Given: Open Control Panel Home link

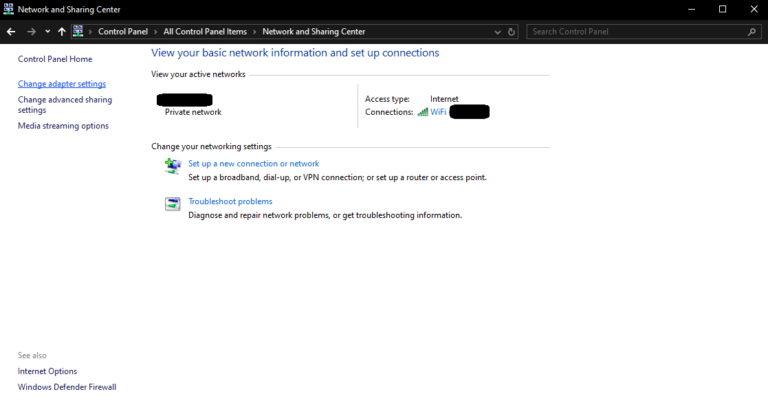Looking at the screenshot, I should click(x=55, y=59).
